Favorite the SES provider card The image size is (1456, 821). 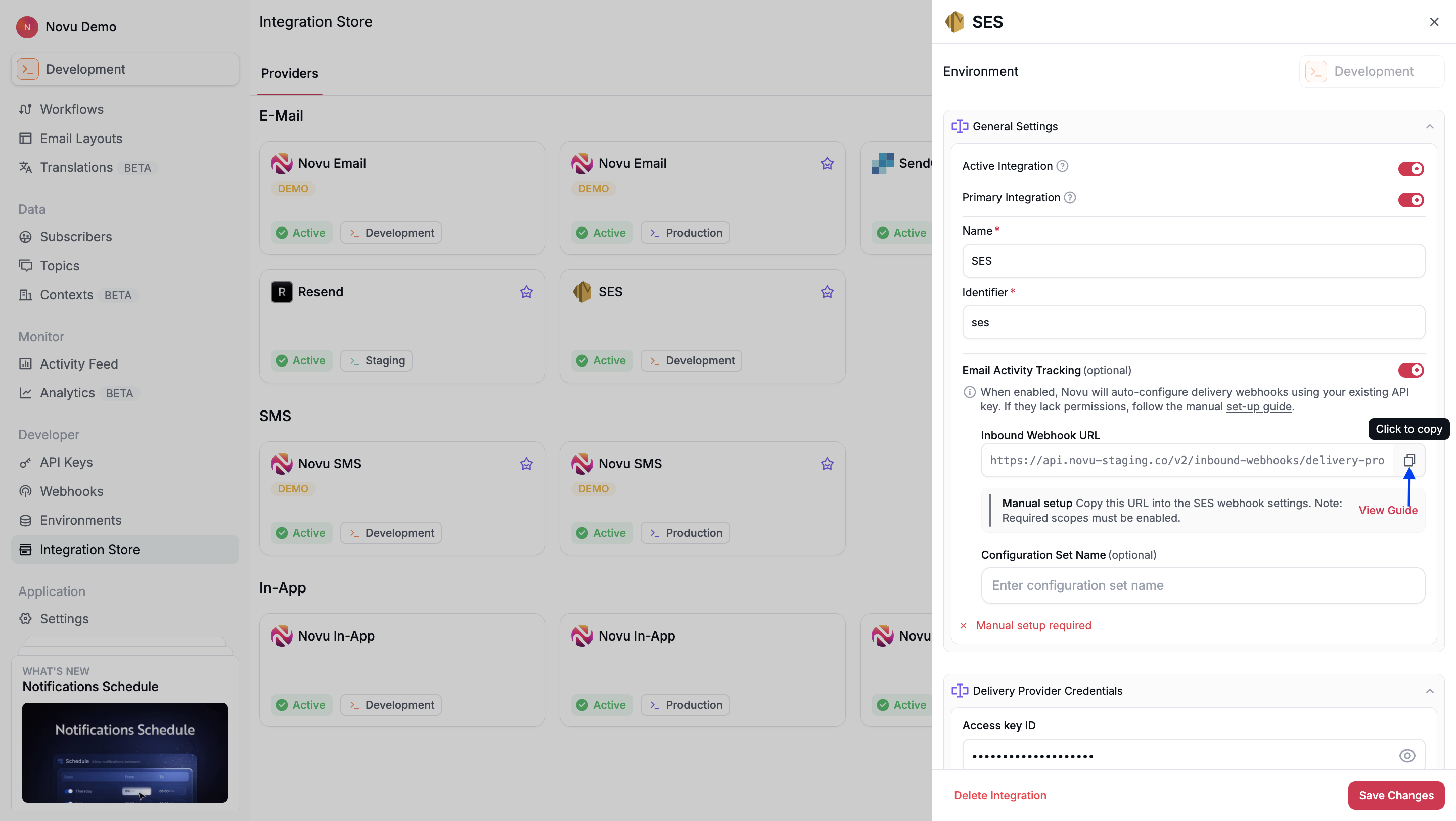point(827,292)
